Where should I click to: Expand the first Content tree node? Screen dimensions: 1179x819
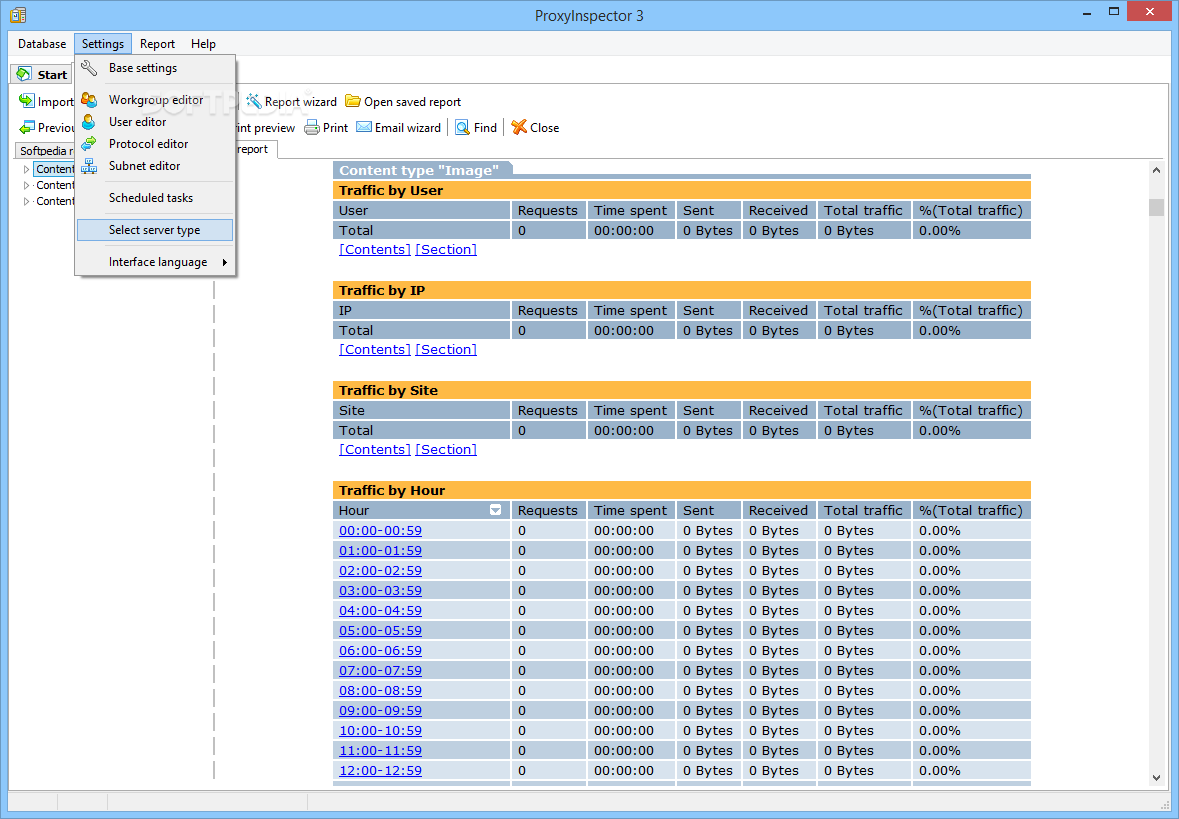coord(27,170)
